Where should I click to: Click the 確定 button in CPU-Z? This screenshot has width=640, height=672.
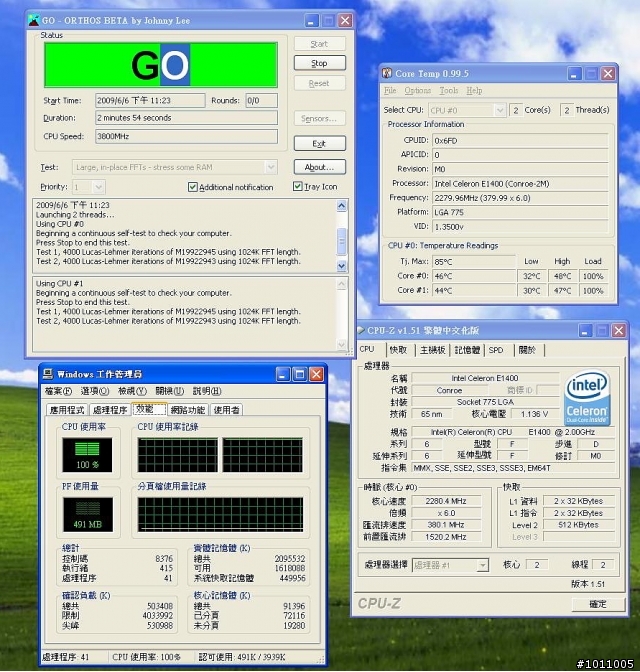(598, 604)
